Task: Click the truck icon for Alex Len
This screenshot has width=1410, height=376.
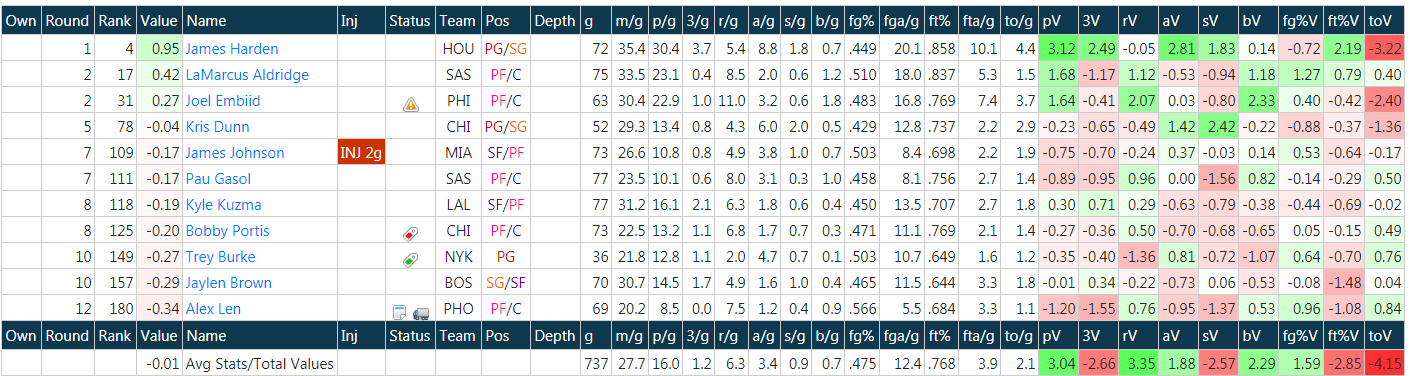Action: coord(420,310)
